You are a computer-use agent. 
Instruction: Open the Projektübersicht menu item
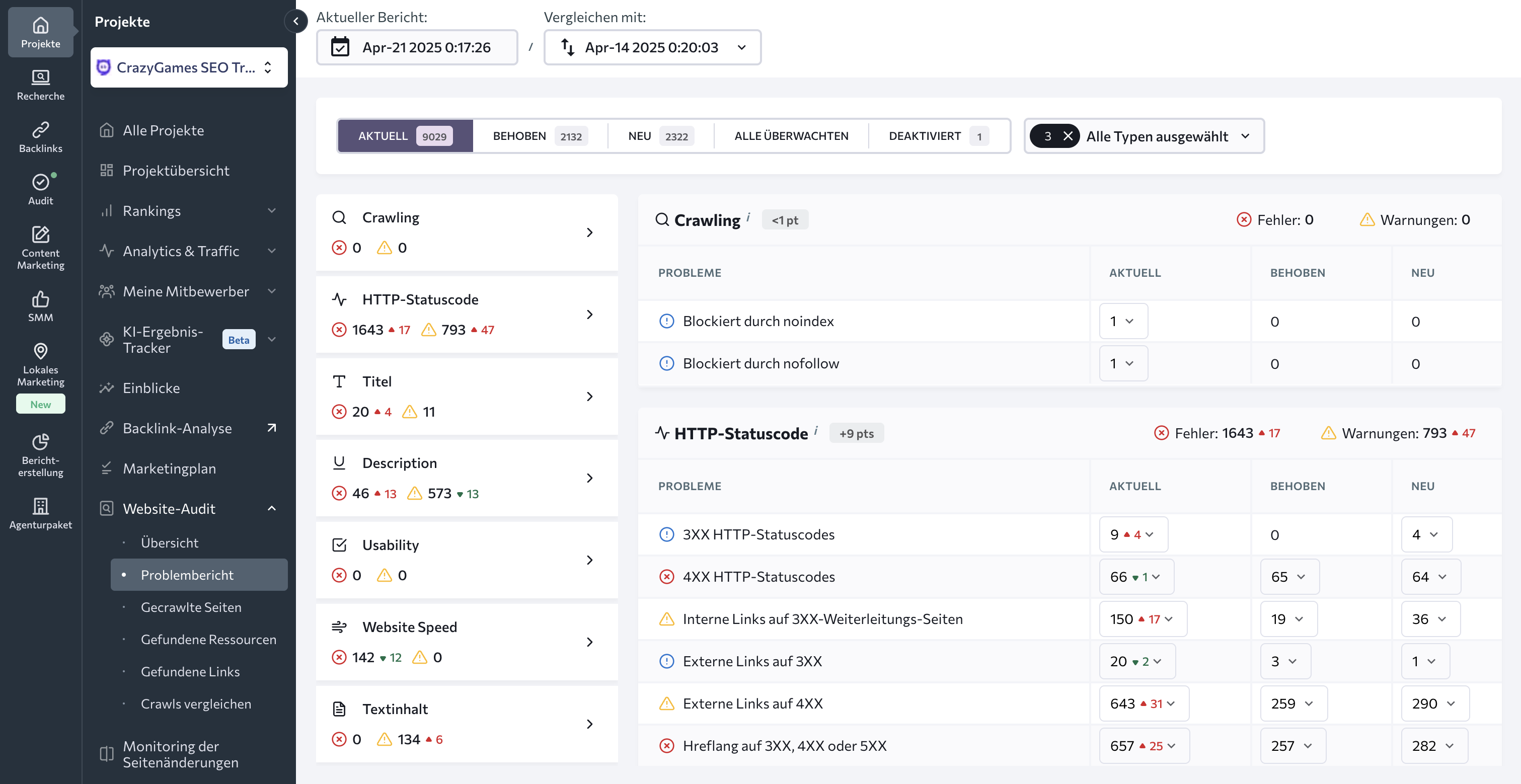[x=175, y=171]
